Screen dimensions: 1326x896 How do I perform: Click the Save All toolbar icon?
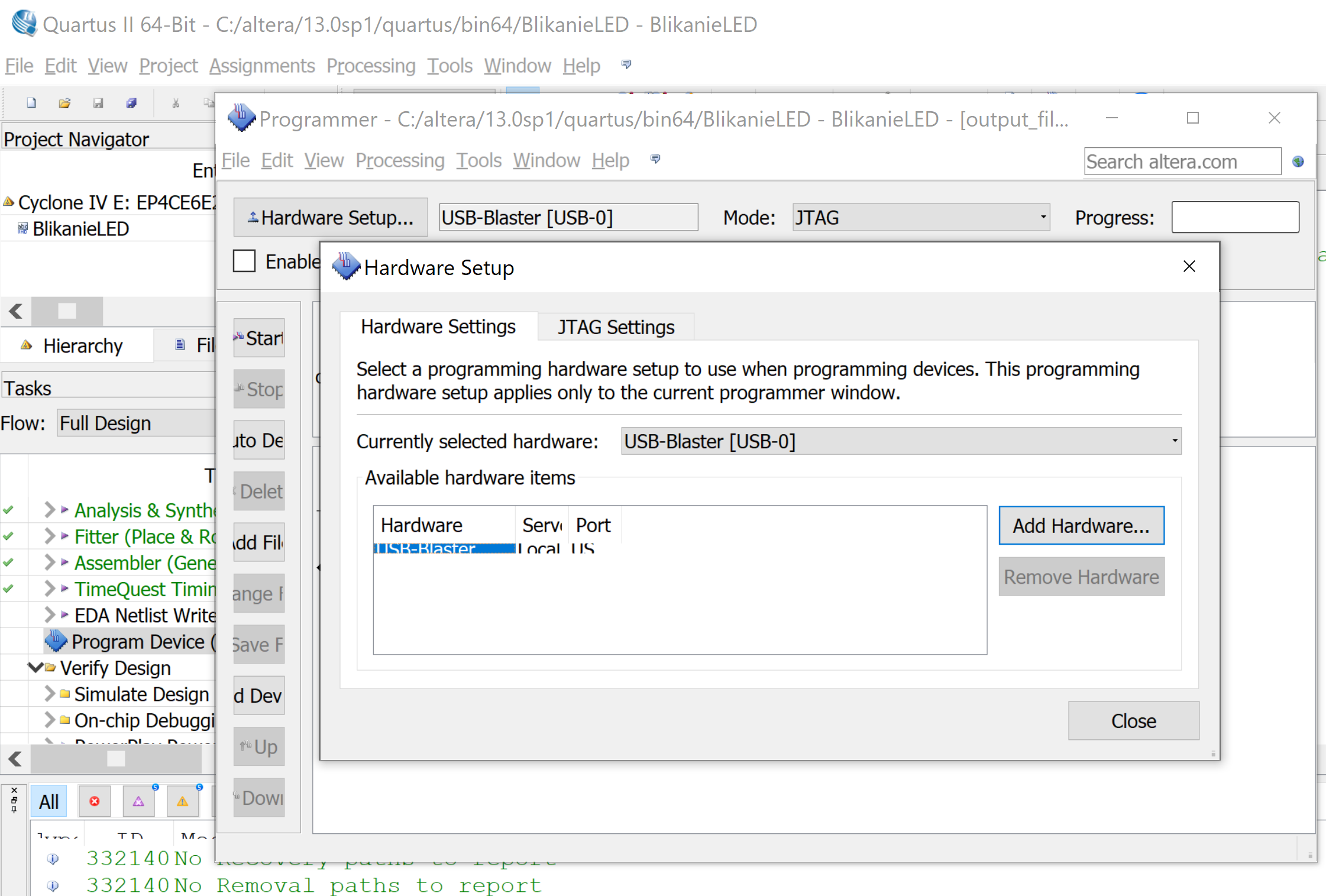131,103
